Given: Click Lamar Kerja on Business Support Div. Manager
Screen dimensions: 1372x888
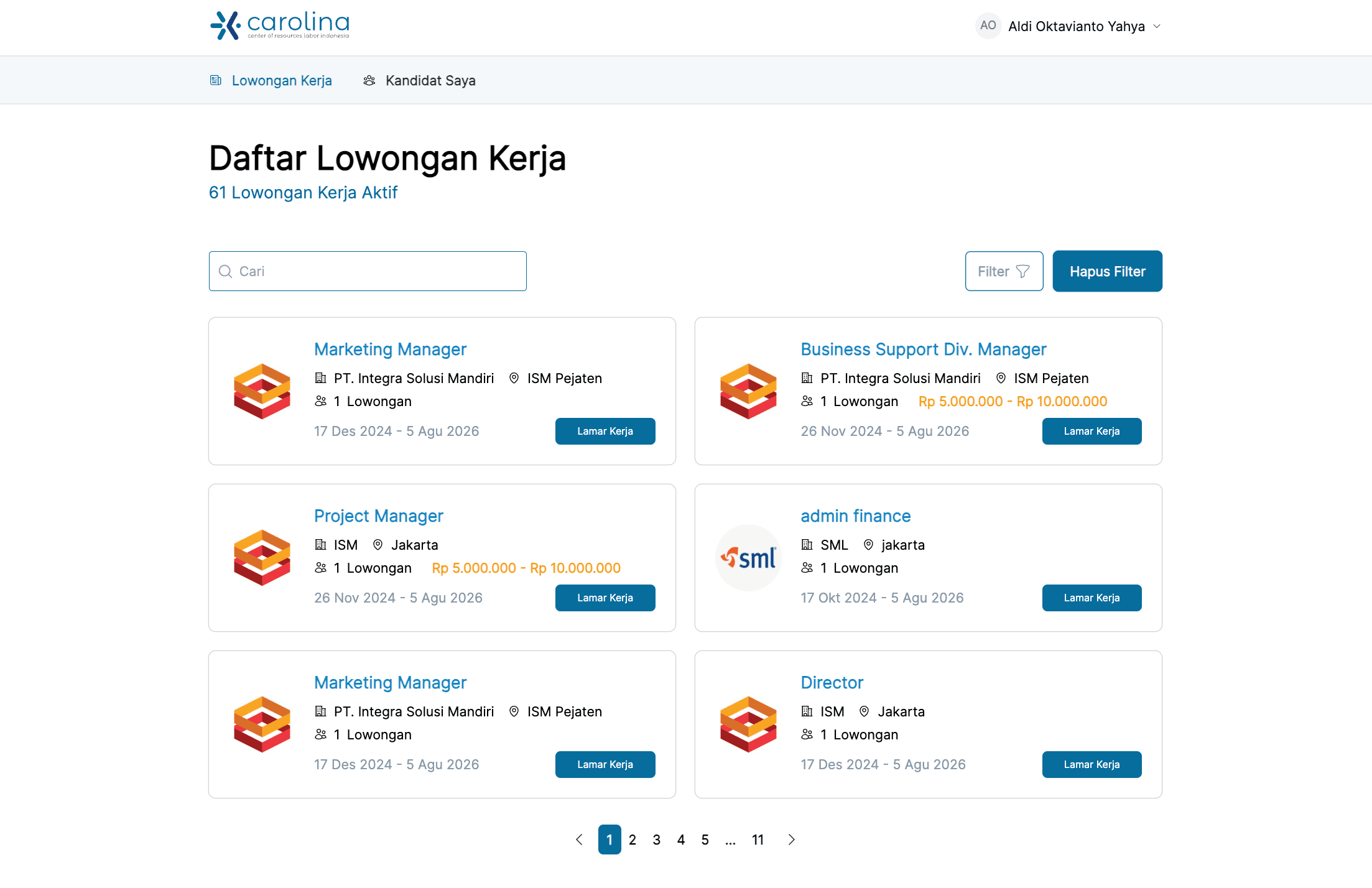Looking at the screenshot, I should pos(1092,431).
